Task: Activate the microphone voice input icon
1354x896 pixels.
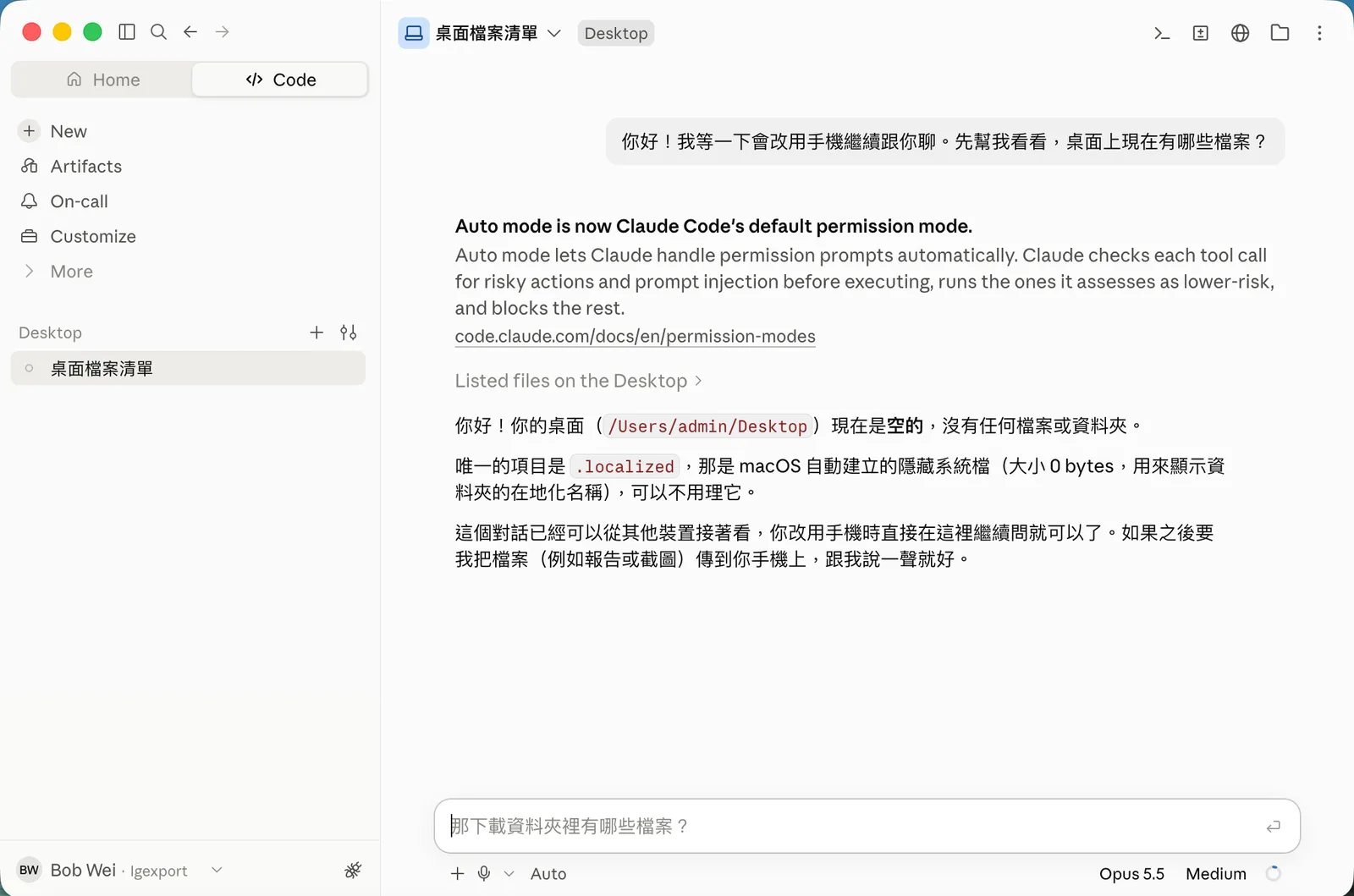Action: pos(484,873)
